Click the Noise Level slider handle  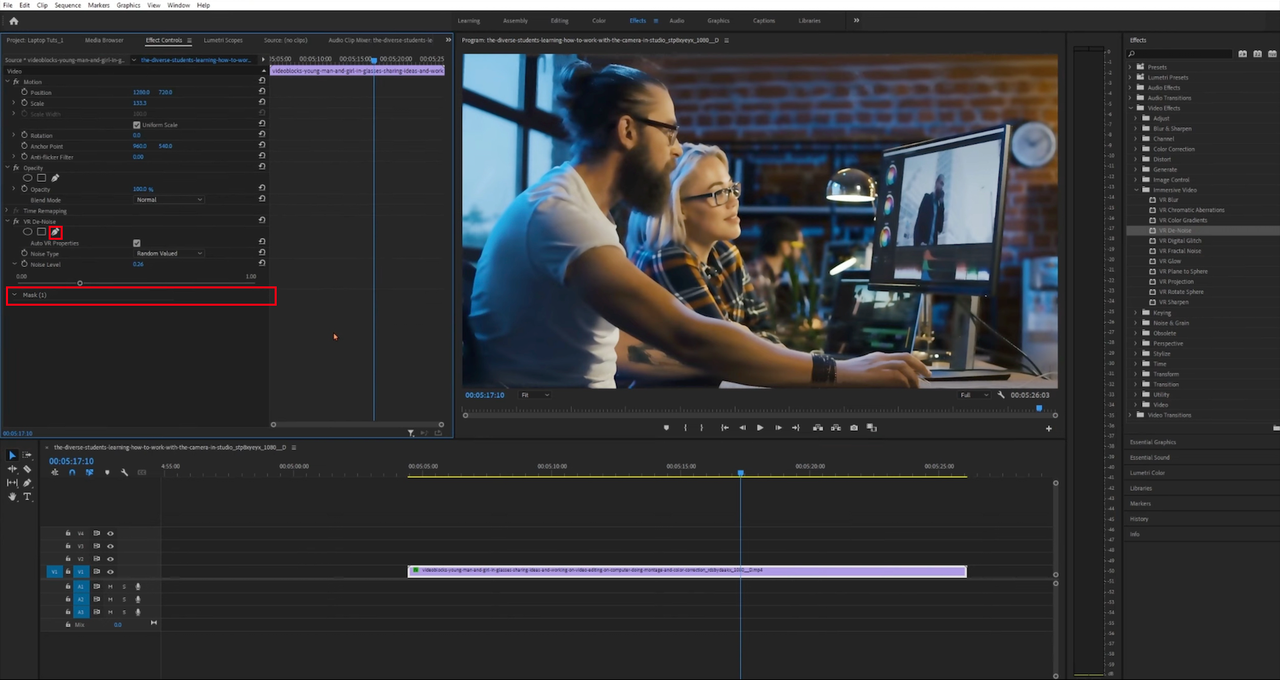[x=80, y=283]
